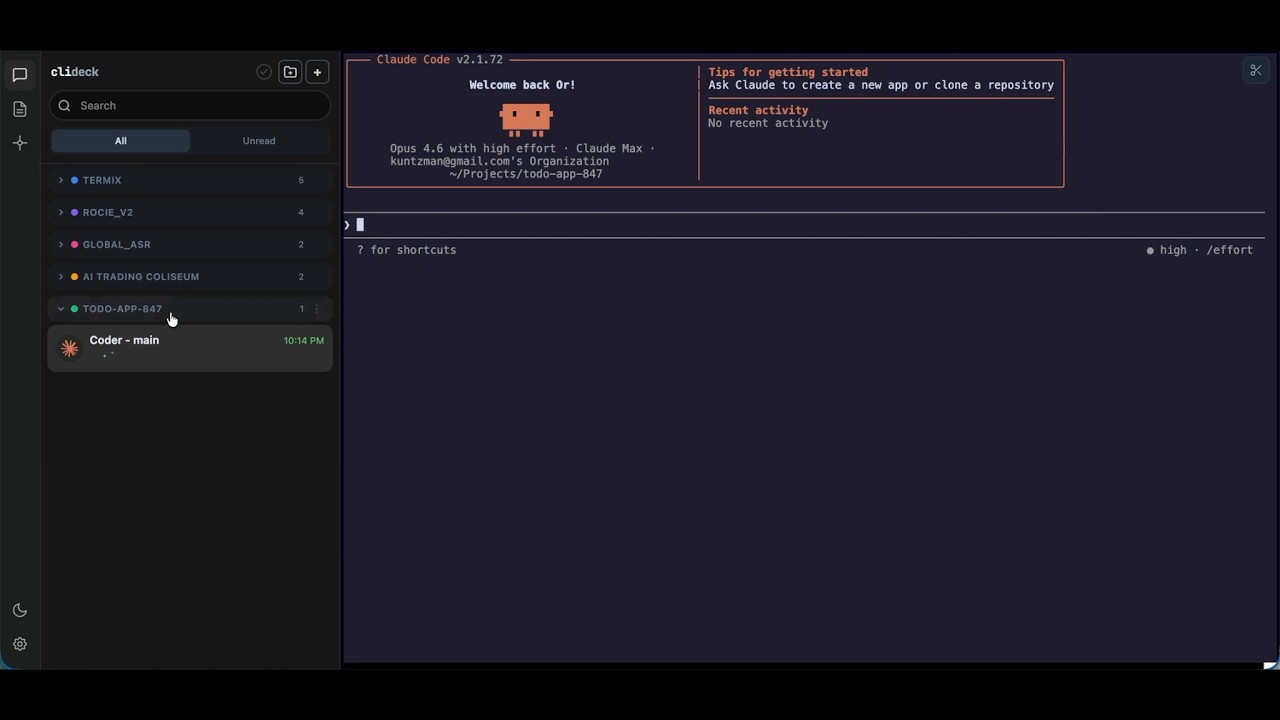The height and width of the screenshot is (720, 1280).
Task: Click the clideck logo text
Action: [x=75, y=72]
